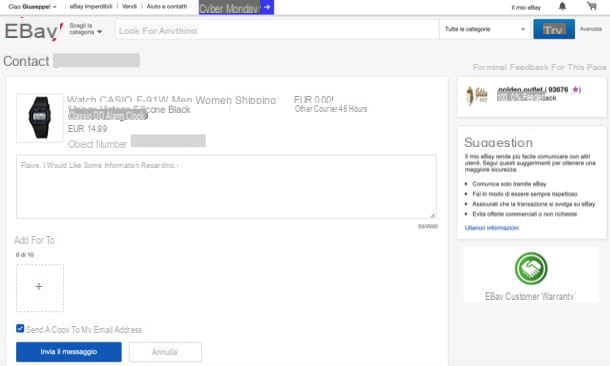This screenshot has height=366, width=610.
Task: Click the EUR 14,99 price text
Action: coord(88,129)
